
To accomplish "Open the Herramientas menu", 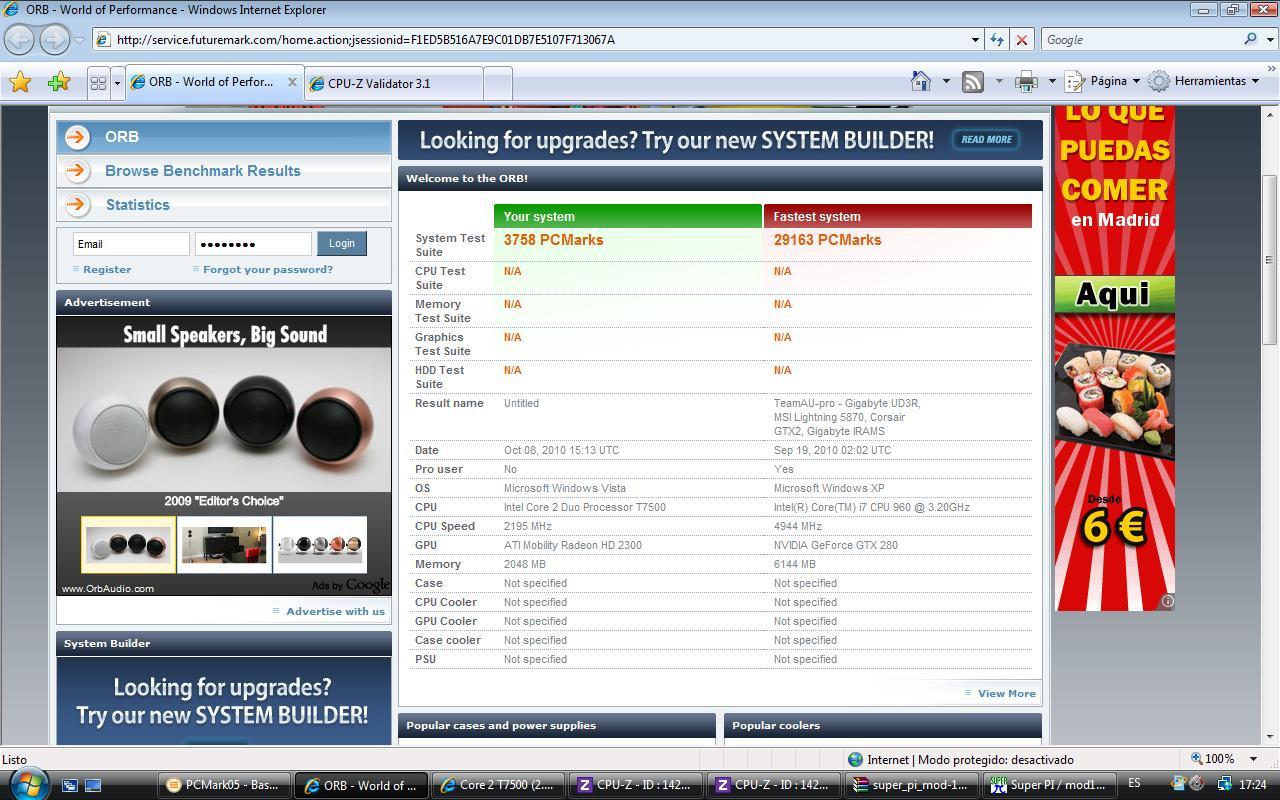I will pos(1204,81).
